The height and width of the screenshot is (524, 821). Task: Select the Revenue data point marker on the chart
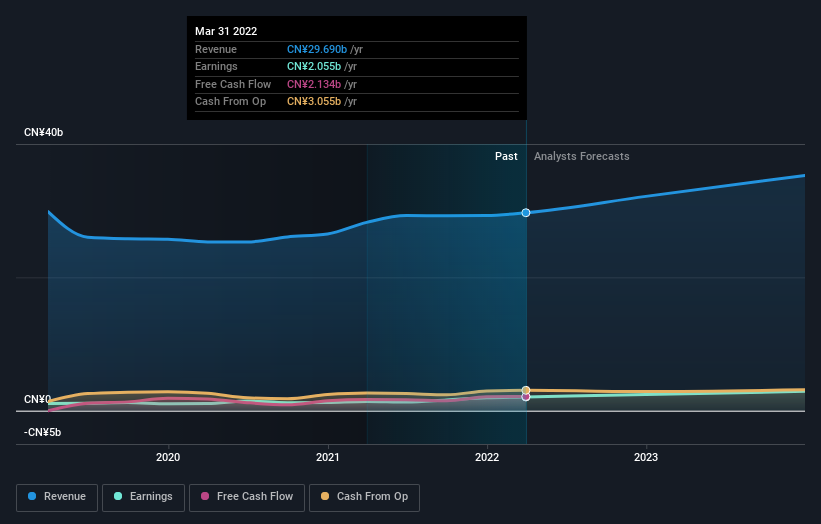526,213
